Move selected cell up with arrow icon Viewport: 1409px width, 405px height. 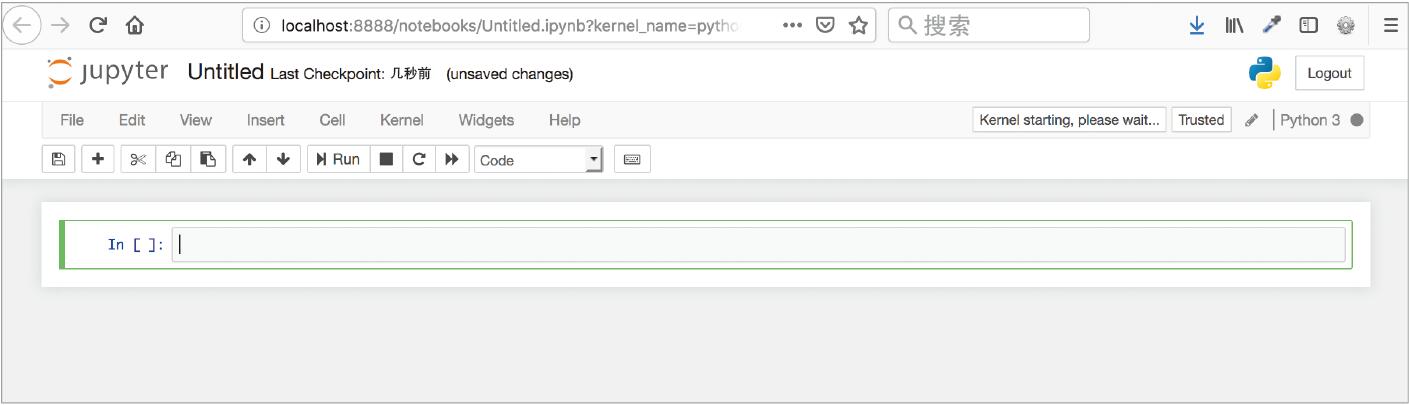(250, 159)
